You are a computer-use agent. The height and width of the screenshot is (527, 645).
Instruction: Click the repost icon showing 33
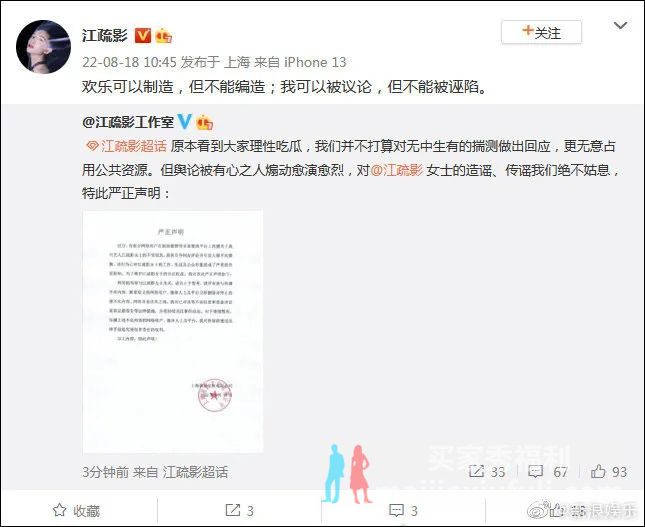(487, 471)
